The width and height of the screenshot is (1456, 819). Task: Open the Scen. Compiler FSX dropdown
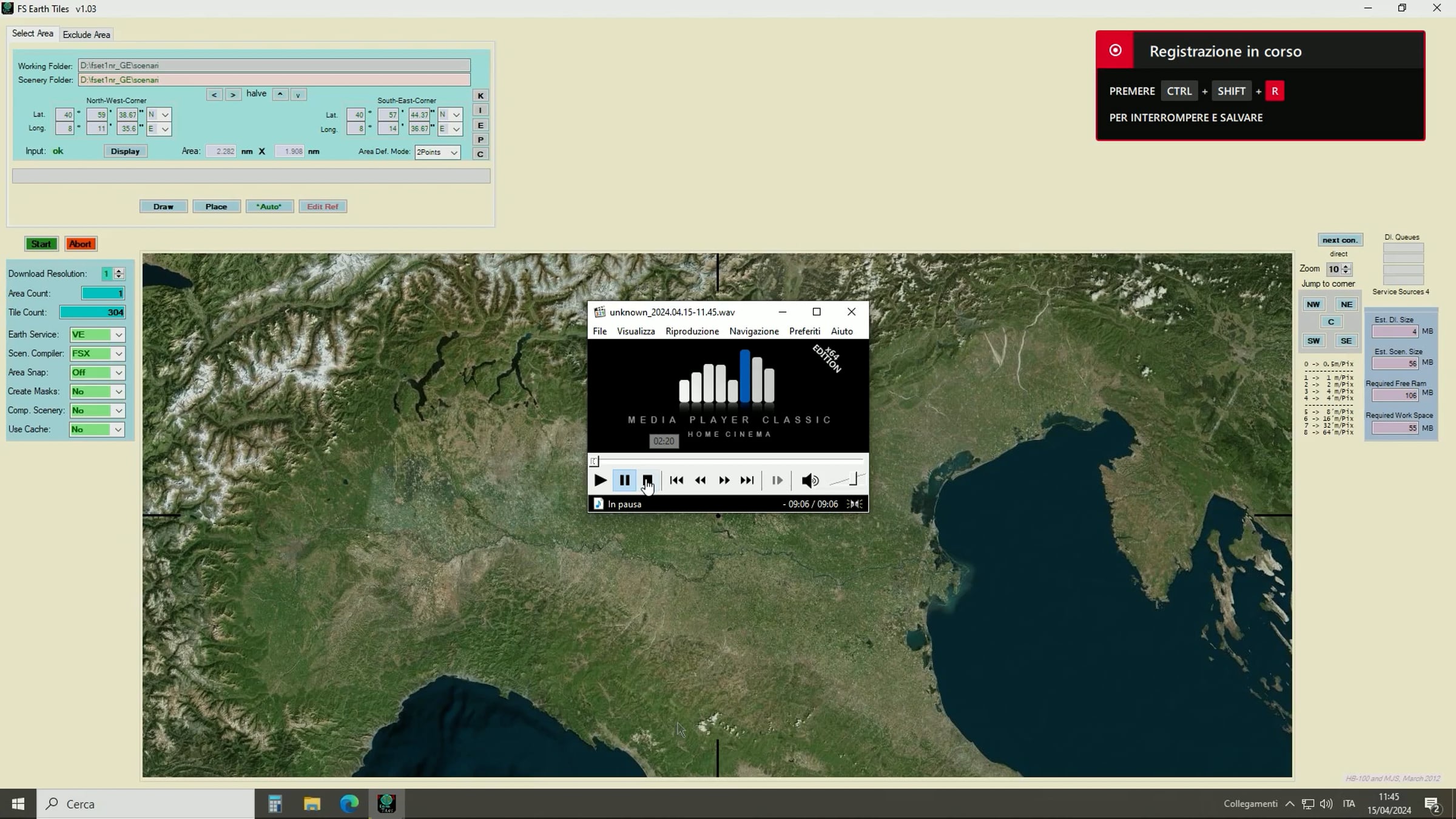point(119,354)
